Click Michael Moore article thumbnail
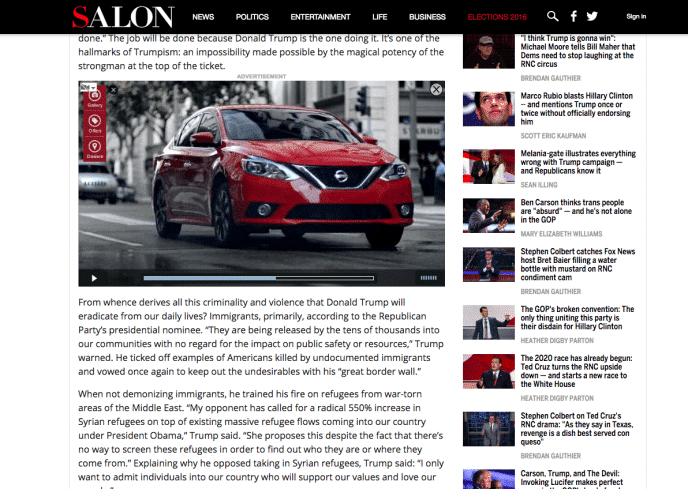The height and width of the screenshot is (489, 688). (x=489, y=51)
